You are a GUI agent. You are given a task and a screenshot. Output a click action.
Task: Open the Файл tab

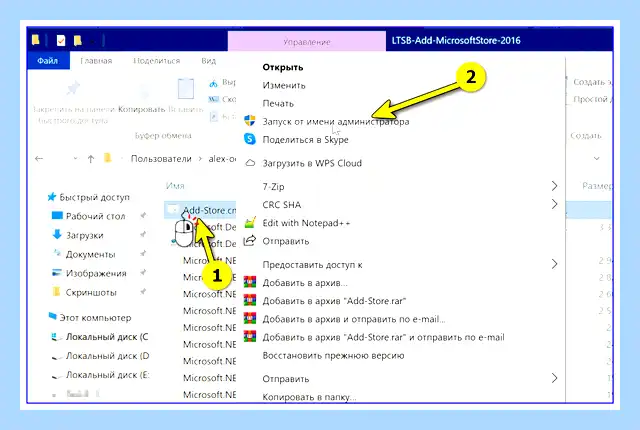[x=48, y=61]
